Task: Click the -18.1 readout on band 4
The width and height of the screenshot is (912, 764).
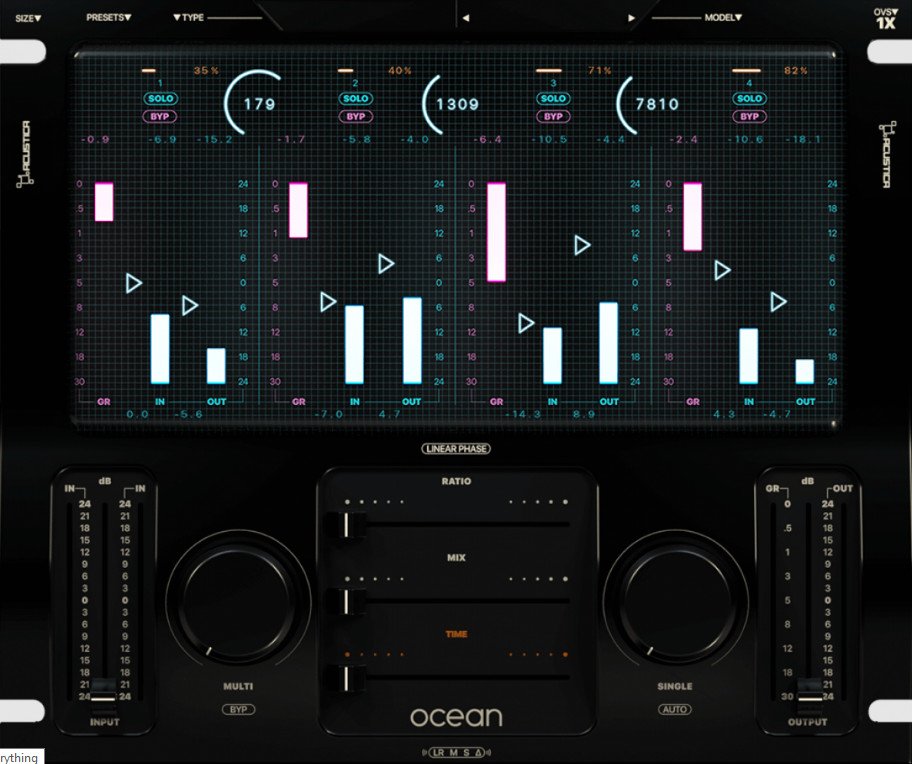Action: [x=803, y=140]
